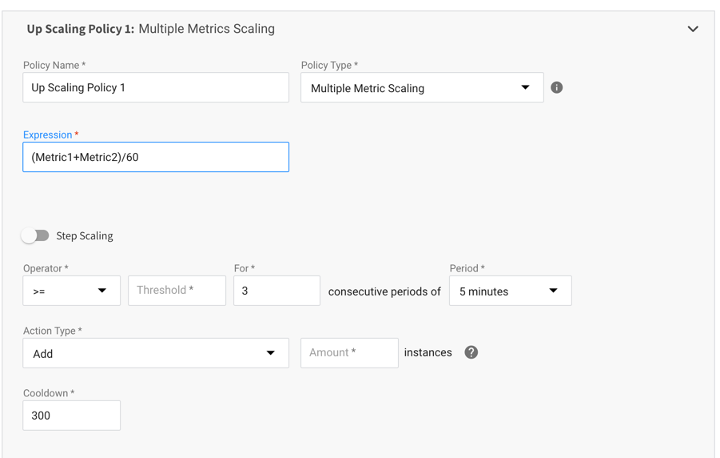Viewport: 720px width, 458px height.
Task: Open the Operator dropdown showing >=
Action: [x=71, y=291]
